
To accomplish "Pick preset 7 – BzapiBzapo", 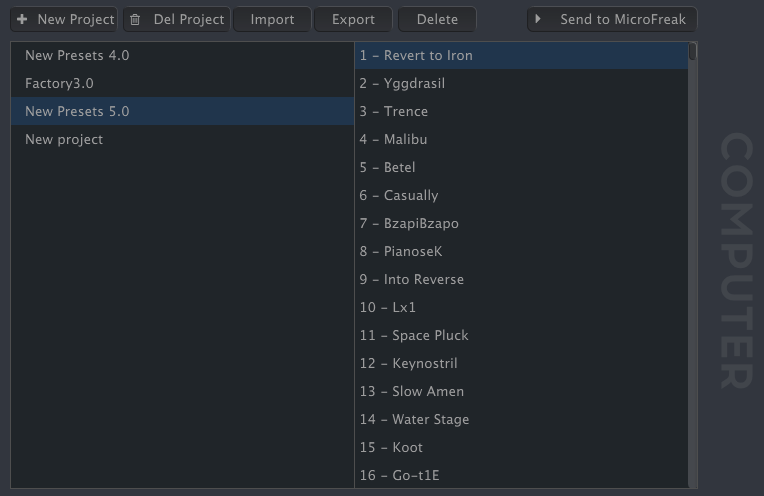I will pyautogui.click(x=521, y=223).
